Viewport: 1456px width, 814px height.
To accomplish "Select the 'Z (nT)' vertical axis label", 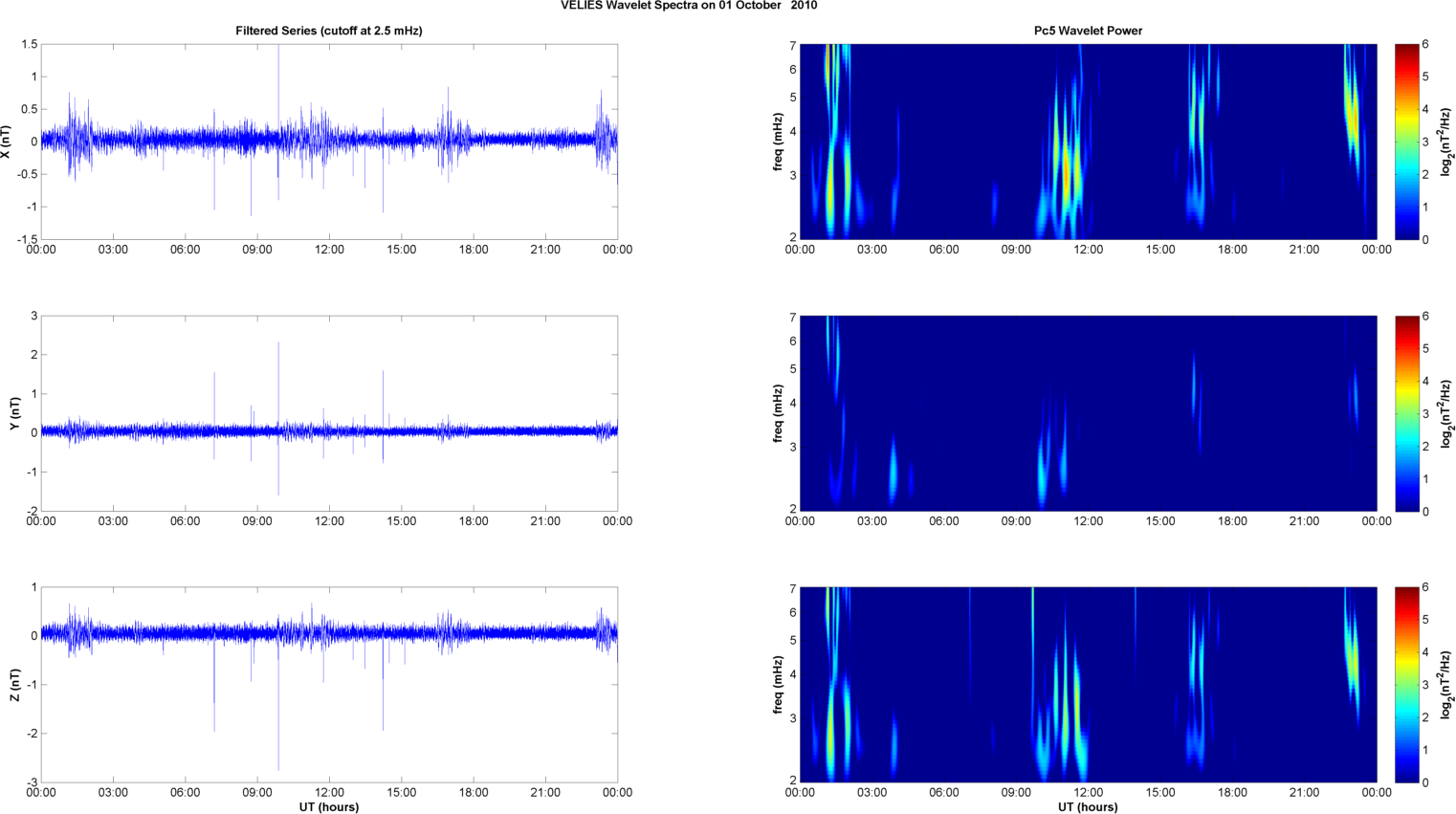I will coord(14,685).
